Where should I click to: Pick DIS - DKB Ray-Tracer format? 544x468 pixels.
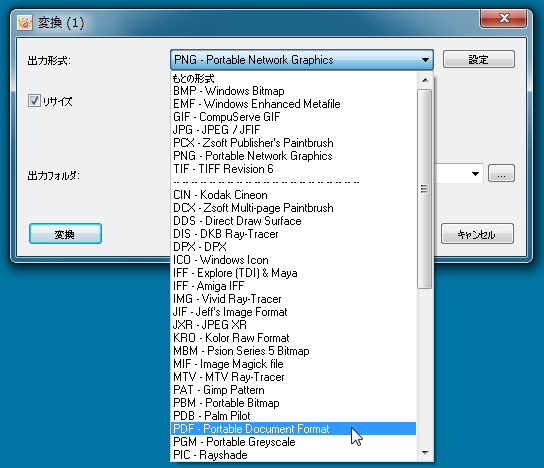point(294,234)
